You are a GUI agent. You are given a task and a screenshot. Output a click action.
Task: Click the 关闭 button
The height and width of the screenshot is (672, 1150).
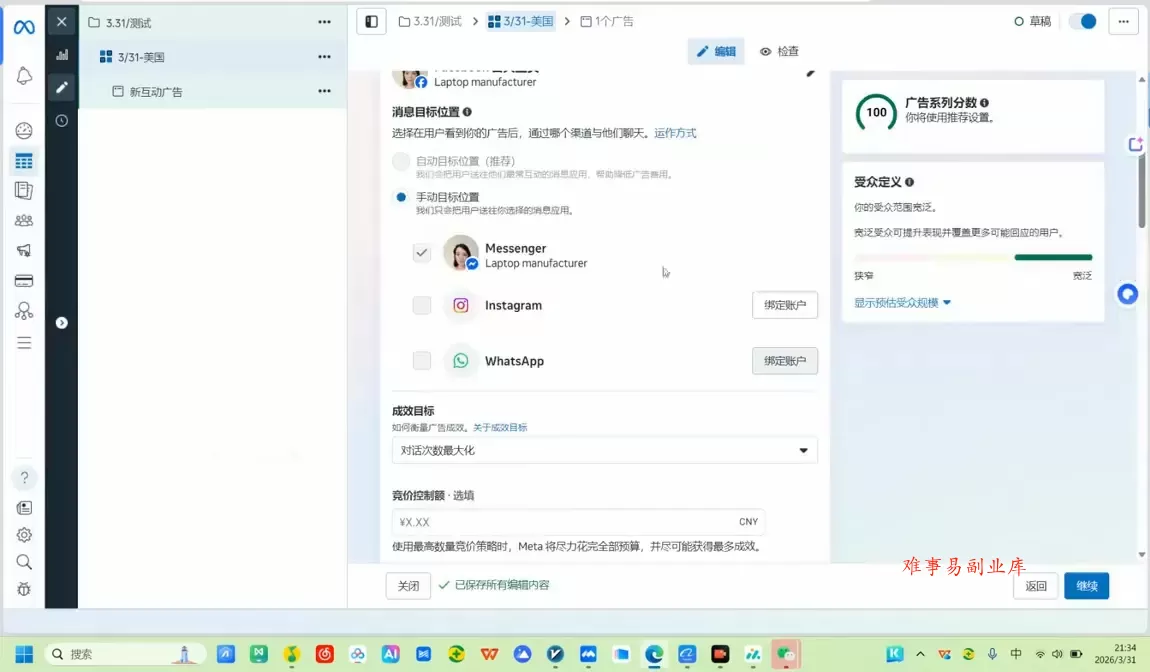[408, 585]
